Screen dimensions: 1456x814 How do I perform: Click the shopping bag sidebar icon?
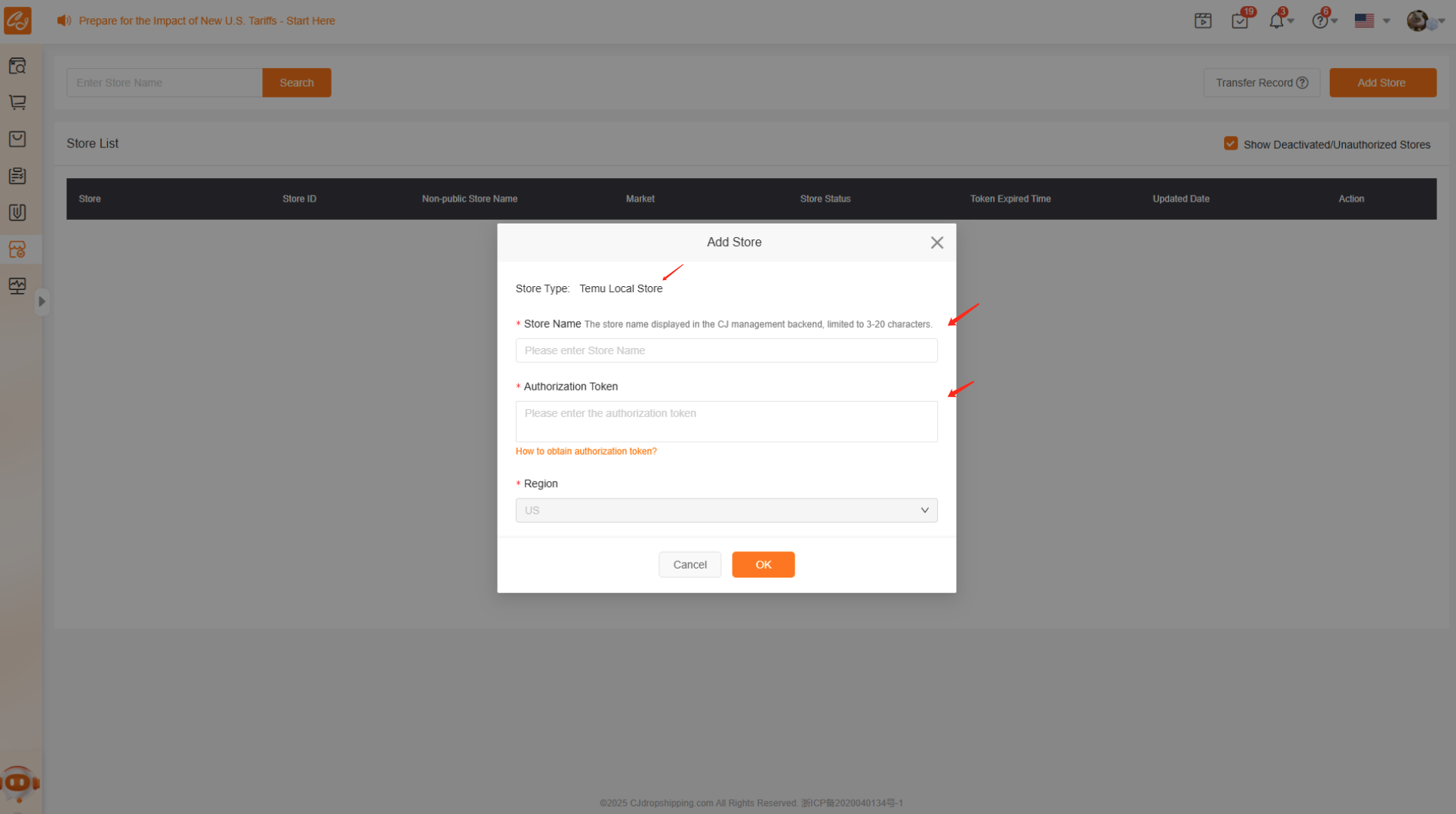pyautogui.click(x=17, y=139)
